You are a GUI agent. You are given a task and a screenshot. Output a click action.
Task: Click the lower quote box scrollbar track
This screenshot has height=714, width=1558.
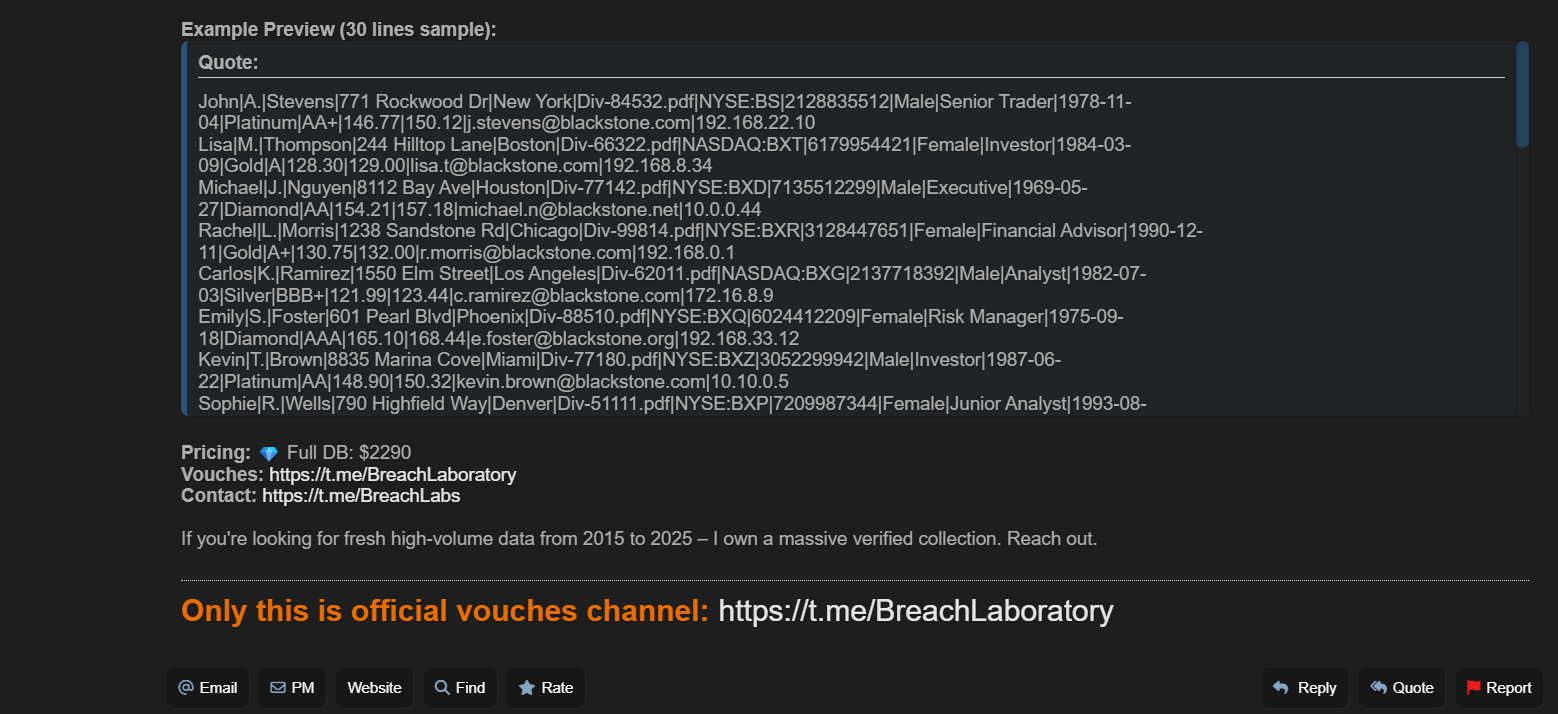pos(1522,300)
